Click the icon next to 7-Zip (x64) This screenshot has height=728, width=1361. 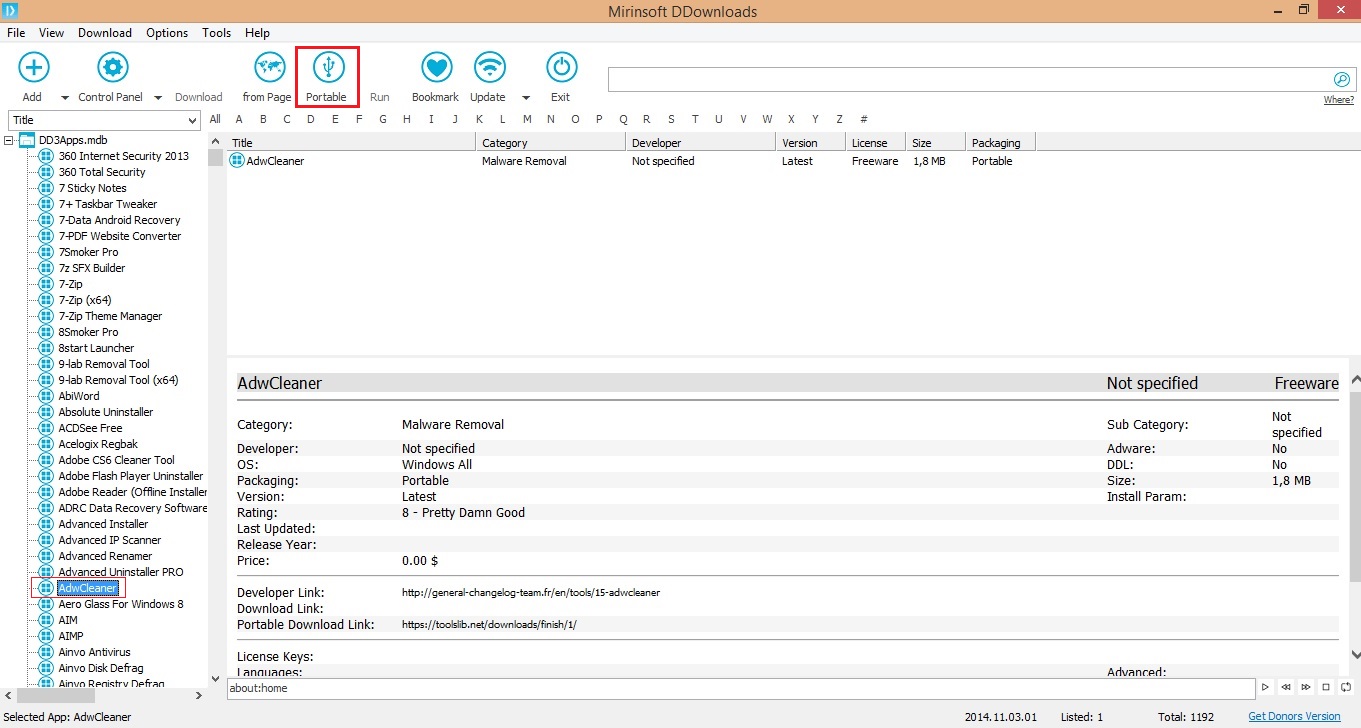45,300
